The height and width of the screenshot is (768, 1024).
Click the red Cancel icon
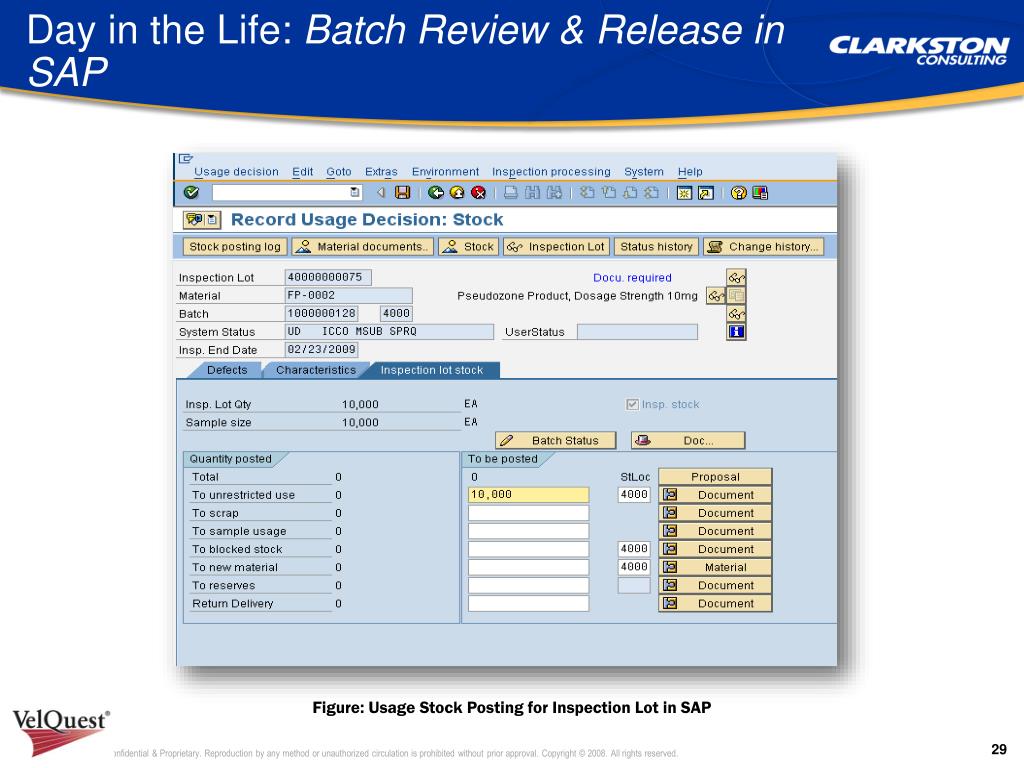(479, 193)
